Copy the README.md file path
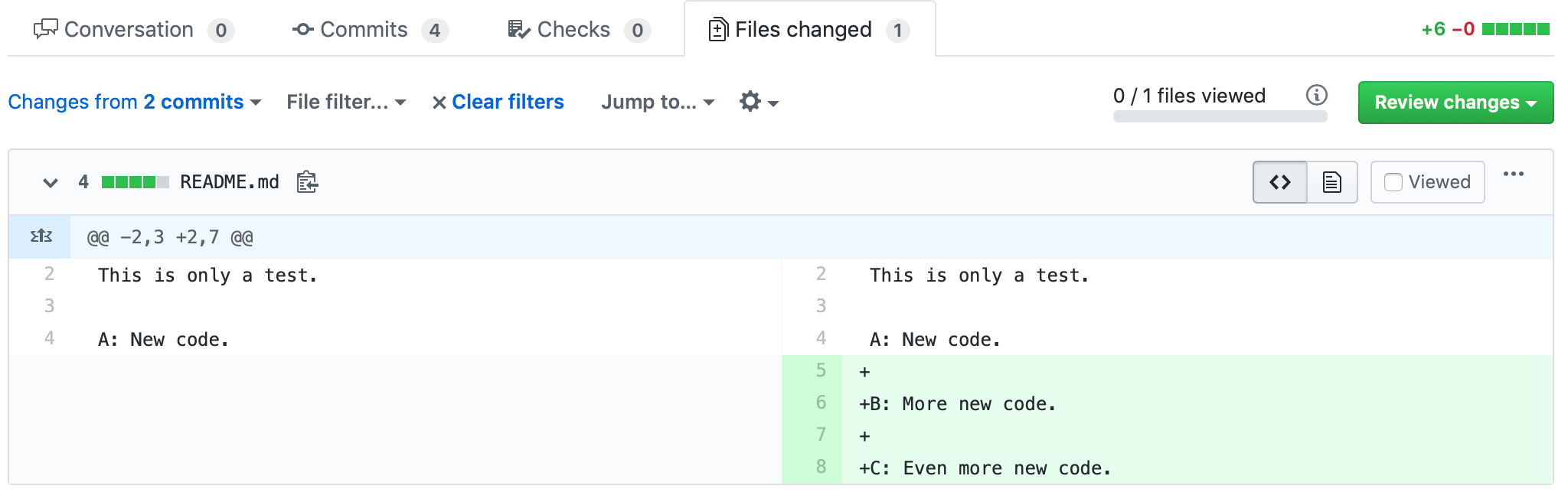This screenshot has width=1568, height=502. pyautogui.click(x=307, y=182)
